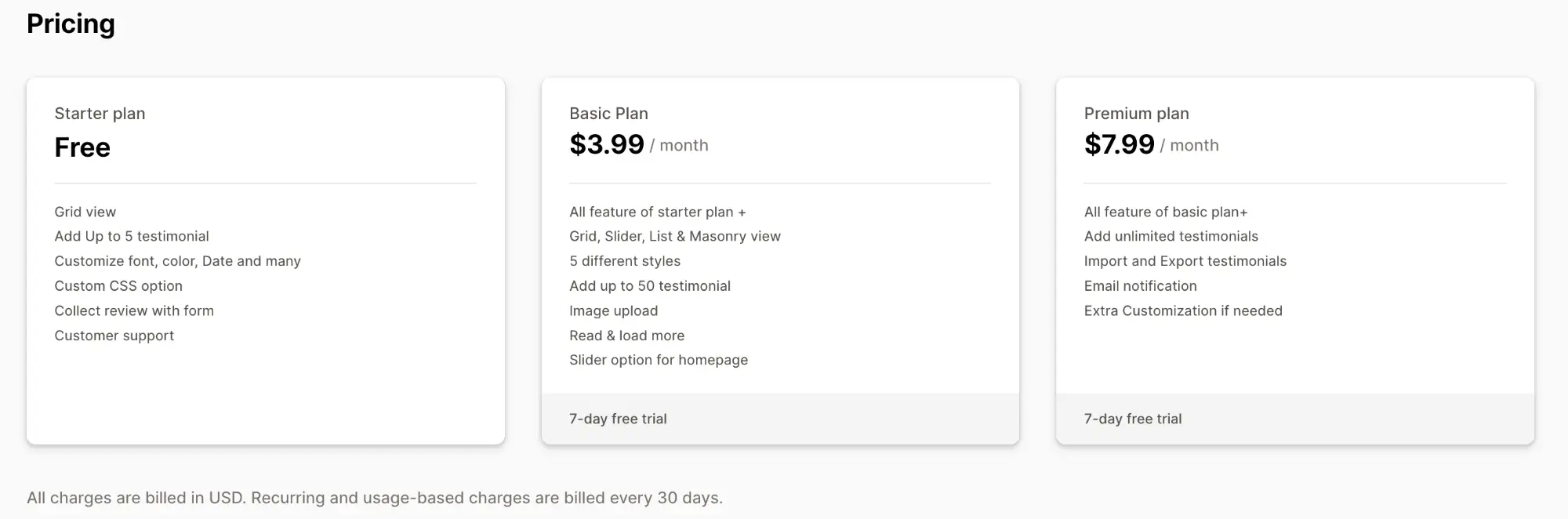This screenshot has height=519, width=1568.
Task: Click the Pricing heading
Action: [71, 24]
